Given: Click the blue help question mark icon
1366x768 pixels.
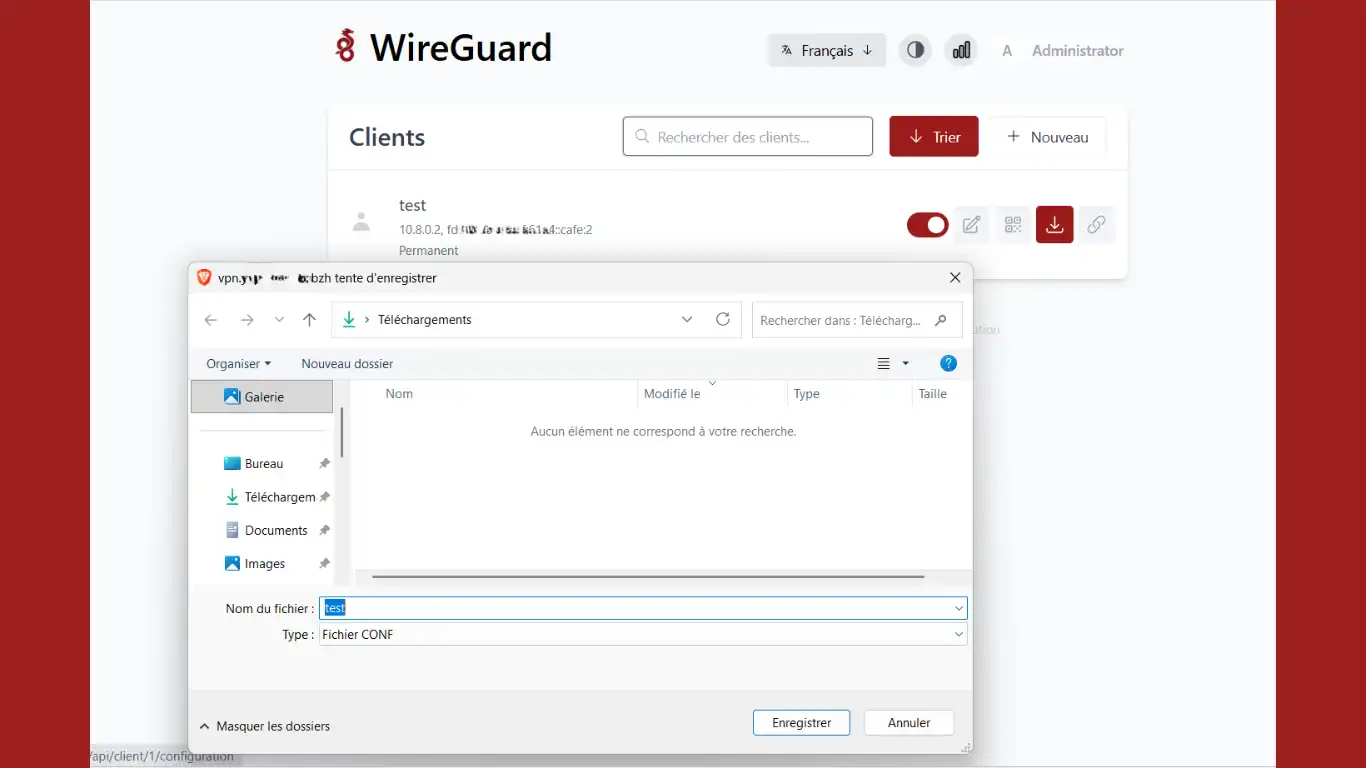Looking at the screenshot, I should 948,364.
